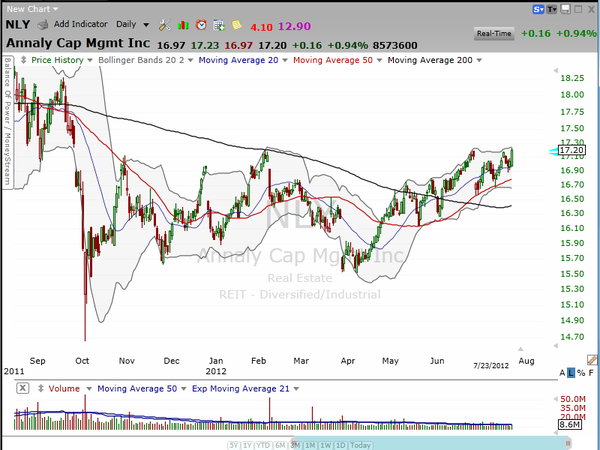Screen dimensions: 600x450
Task: Click the time range scrollbar handle
Action: (568, 444)
